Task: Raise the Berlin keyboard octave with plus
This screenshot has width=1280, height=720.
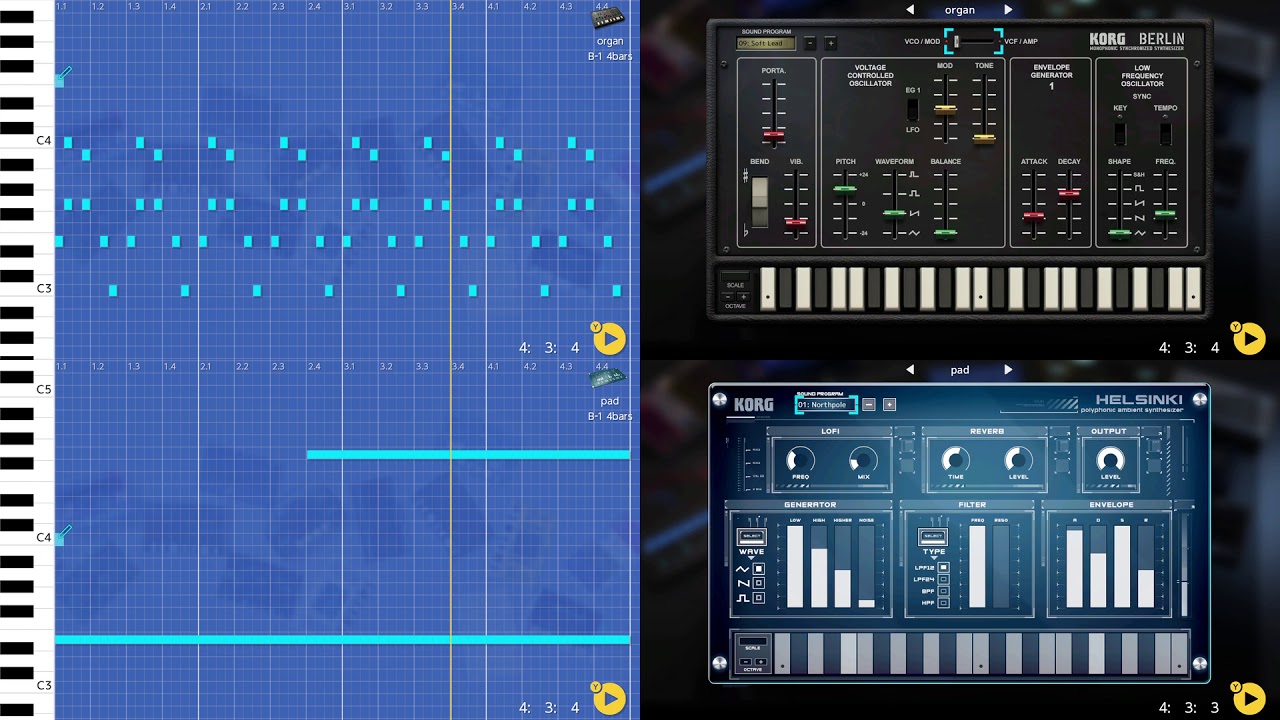Action: (742, 297)
